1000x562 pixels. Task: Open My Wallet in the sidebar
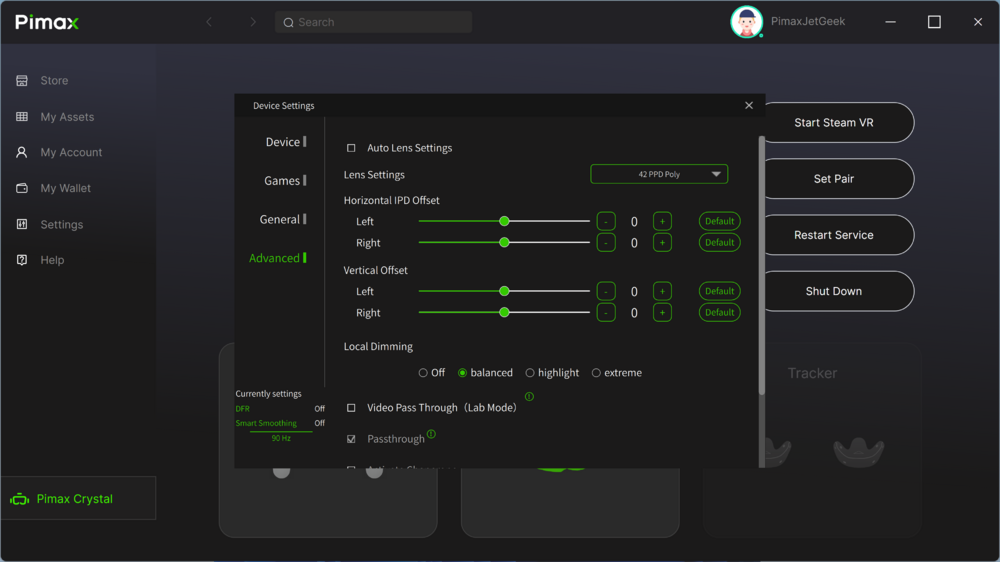[66, 188]
